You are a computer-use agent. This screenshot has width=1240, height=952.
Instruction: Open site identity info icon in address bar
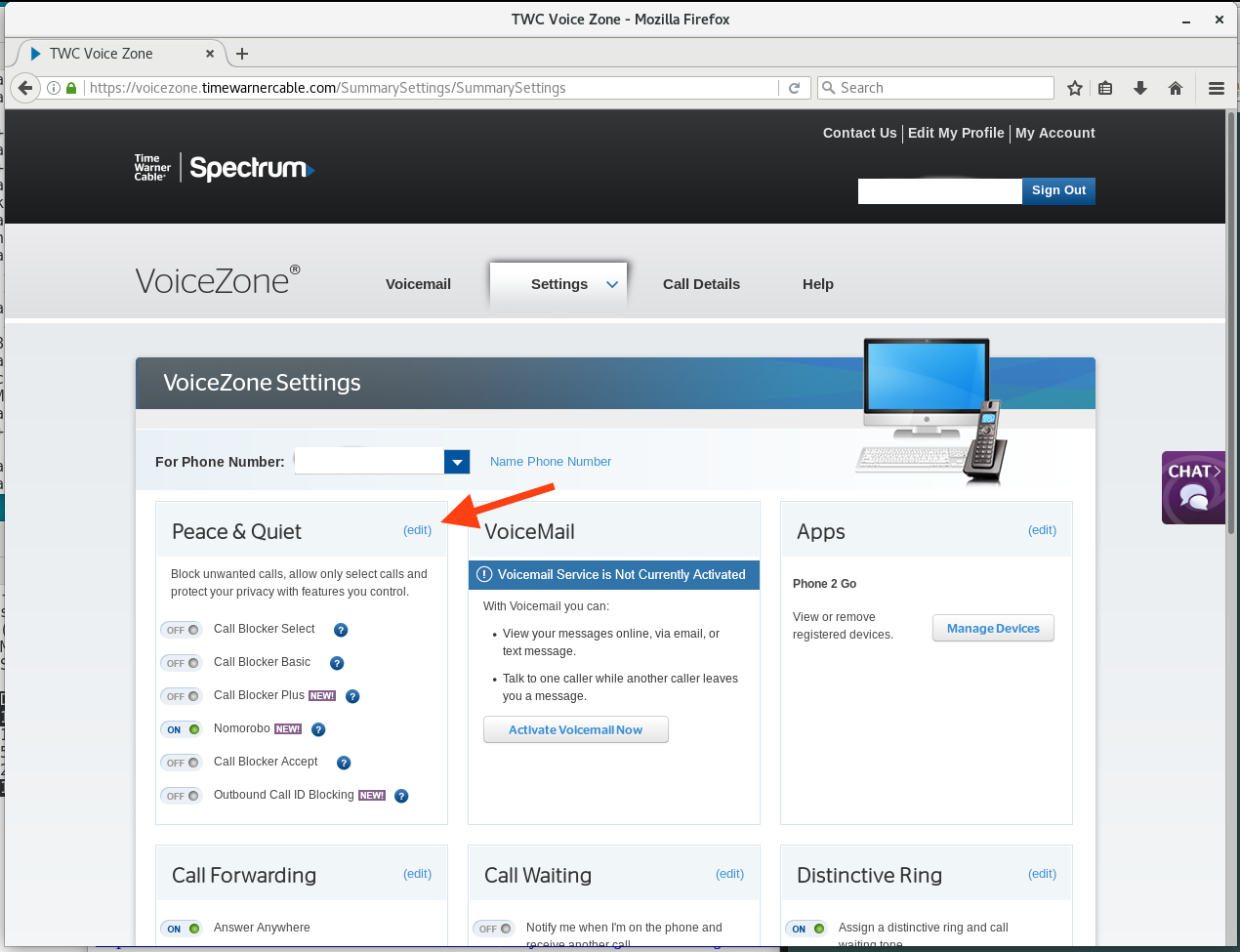tap(54, 88)
